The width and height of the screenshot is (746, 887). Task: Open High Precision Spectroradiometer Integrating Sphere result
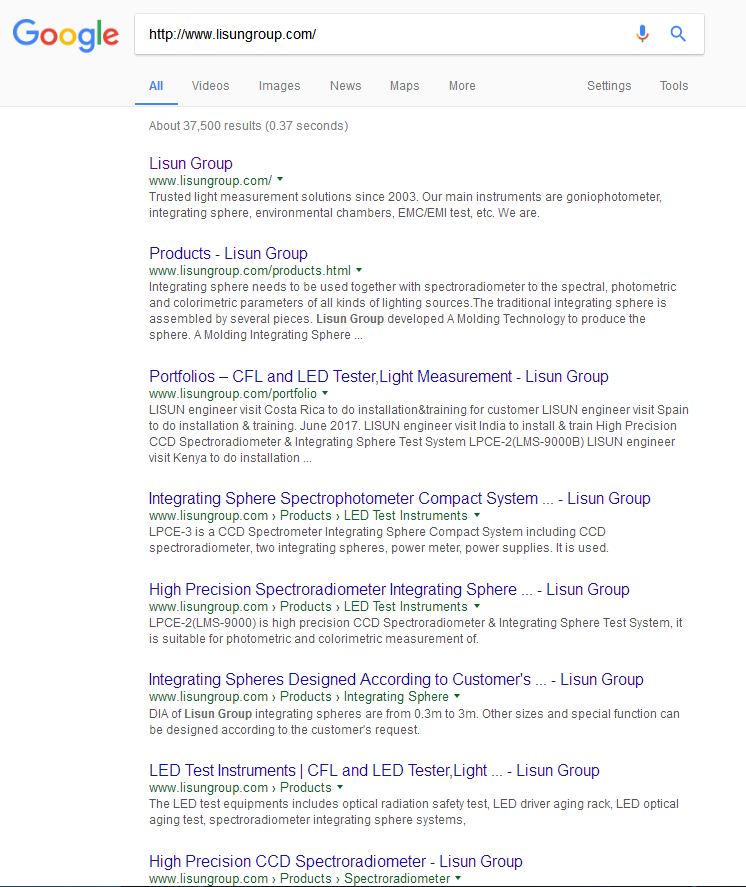point(389,589)
